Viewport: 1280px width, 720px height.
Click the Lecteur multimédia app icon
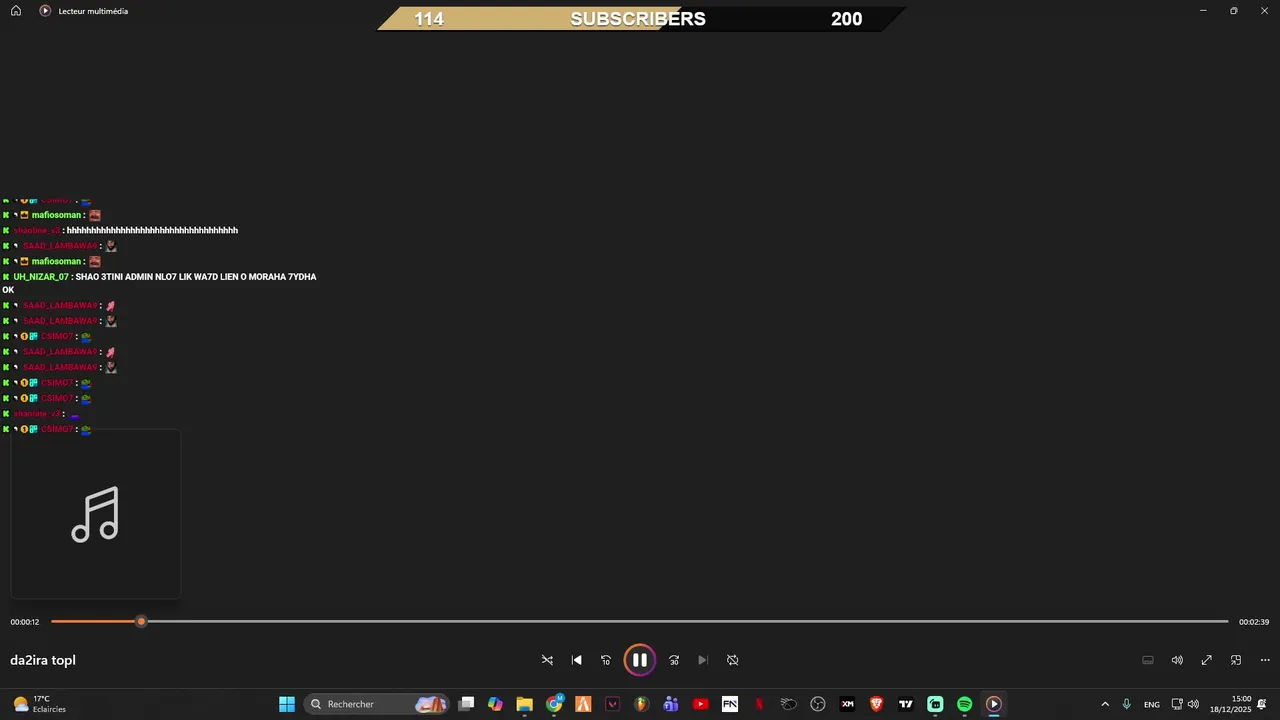(x=45, y=11)
